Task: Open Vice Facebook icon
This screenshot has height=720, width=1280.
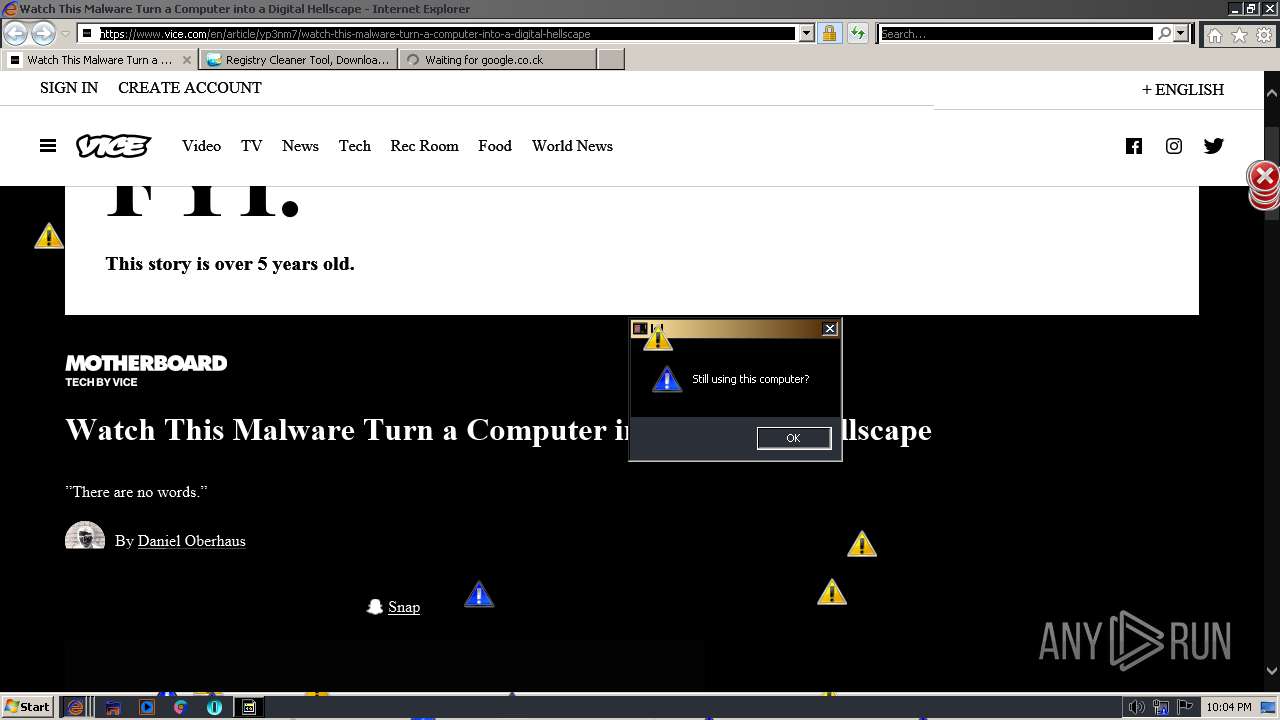Action: pyautogui.click(x=1134, y=146)
